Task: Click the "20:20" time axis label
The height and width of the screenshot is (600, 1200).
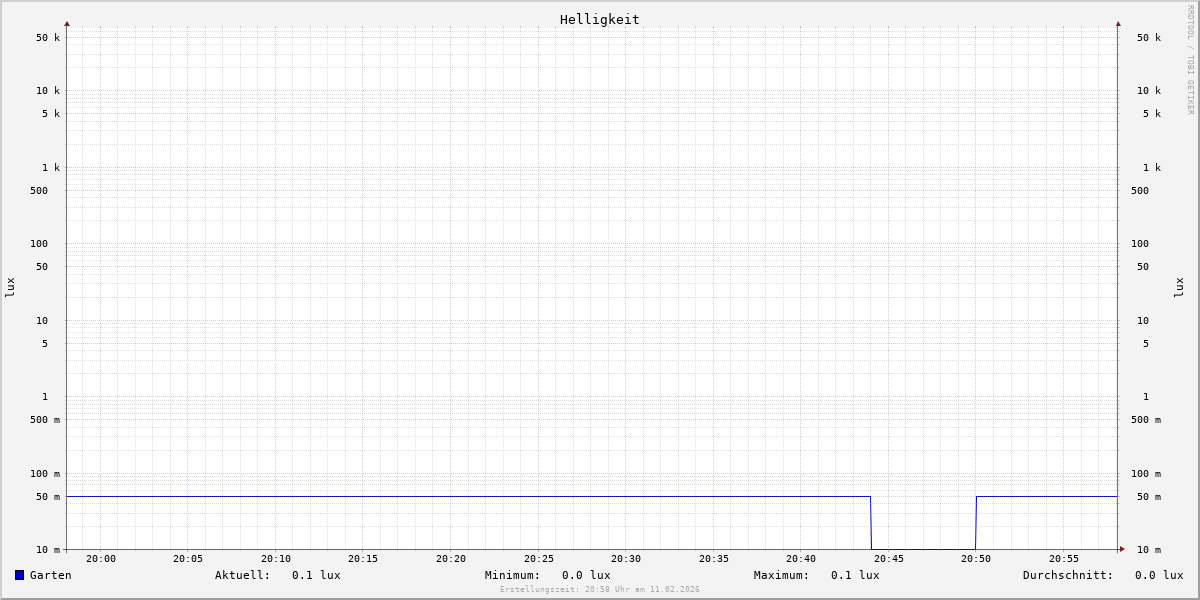Action: point(451,559)
